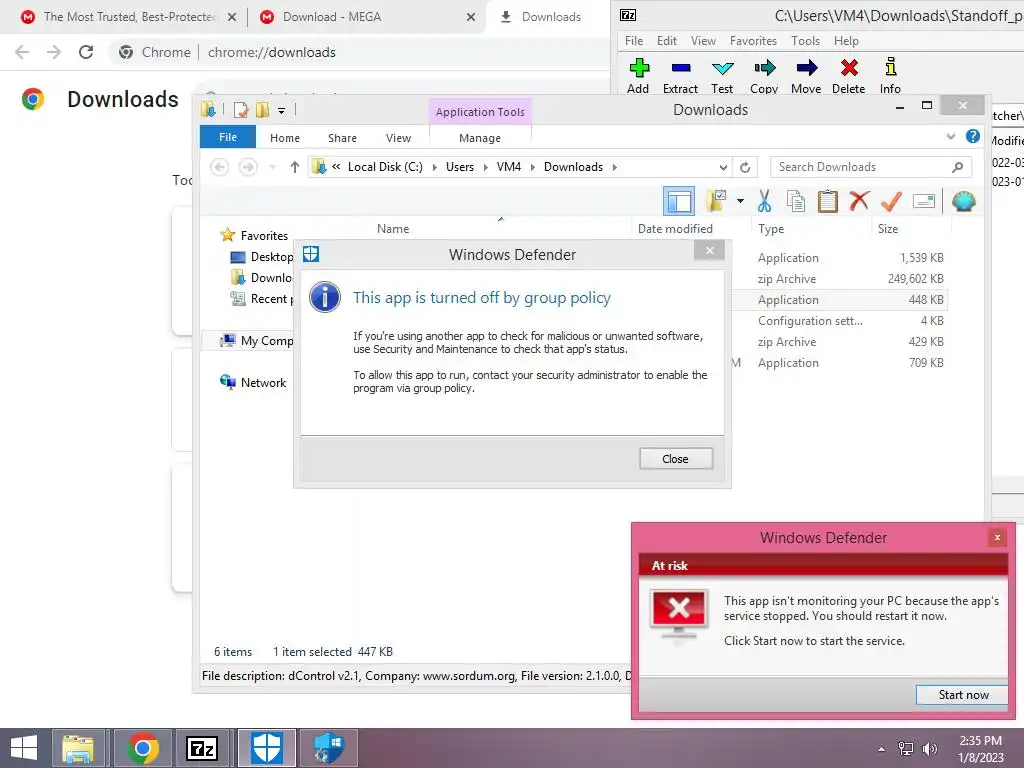Click the orange checkmark Properties icon
Image resolution: width=1024 pixels, height=768 pixels.
[891, 200]
